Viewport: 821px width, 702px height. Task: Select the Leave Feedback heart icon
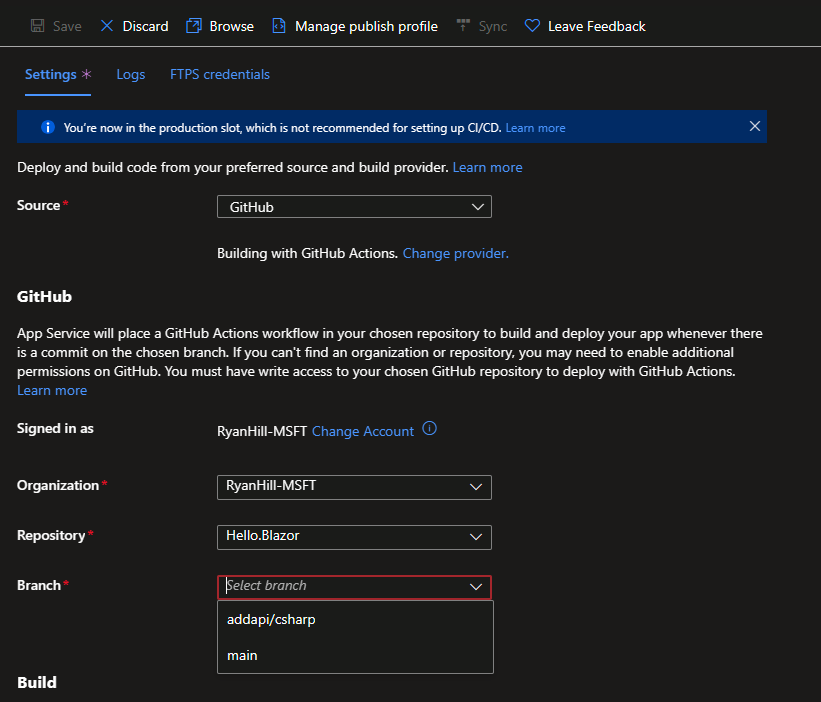click(x=532, y=26)
